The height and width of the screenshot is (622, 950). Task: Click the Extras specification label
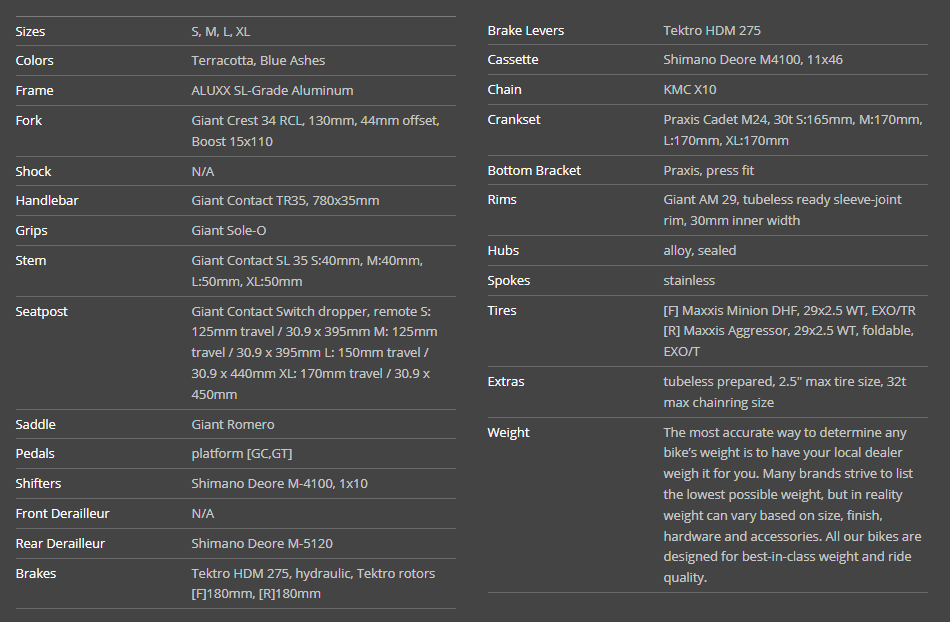tap(506, 382)
